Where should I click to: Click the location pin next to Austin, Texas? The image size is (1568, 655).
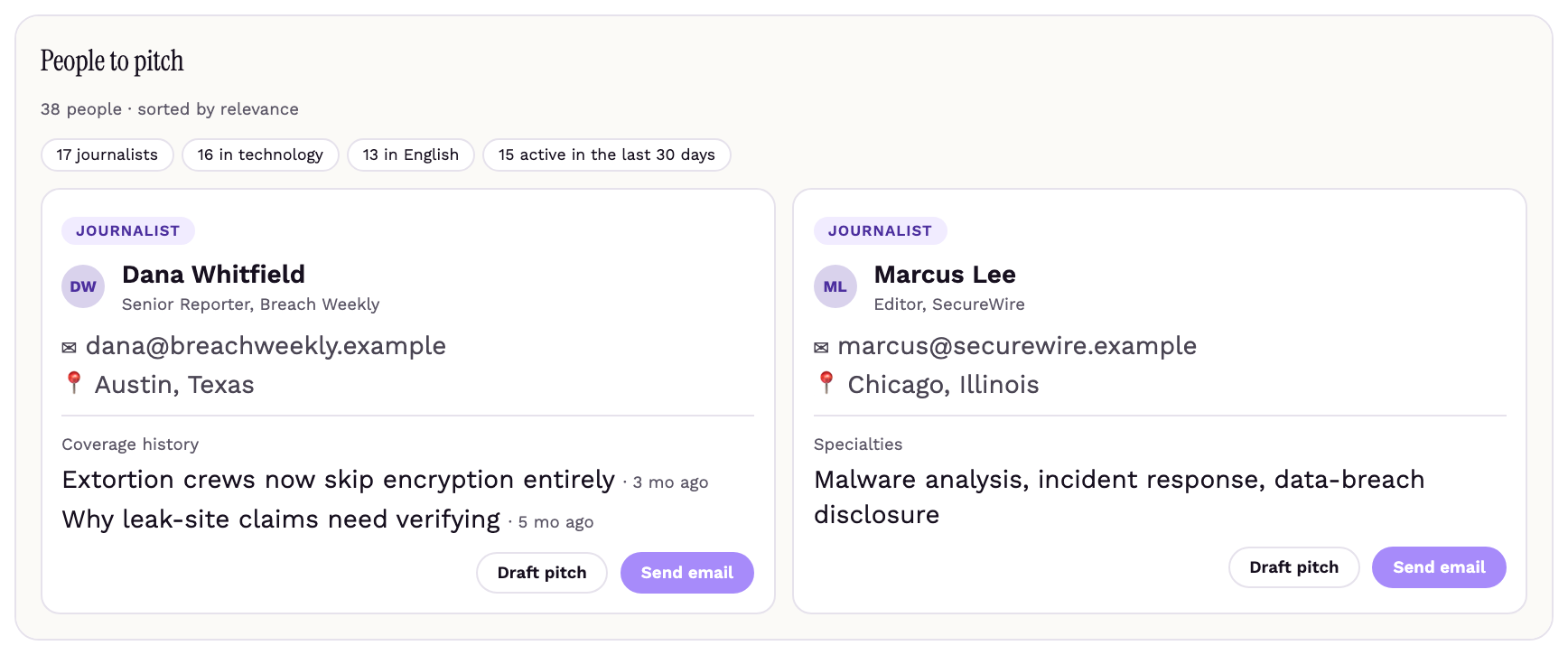coord(74,383)
